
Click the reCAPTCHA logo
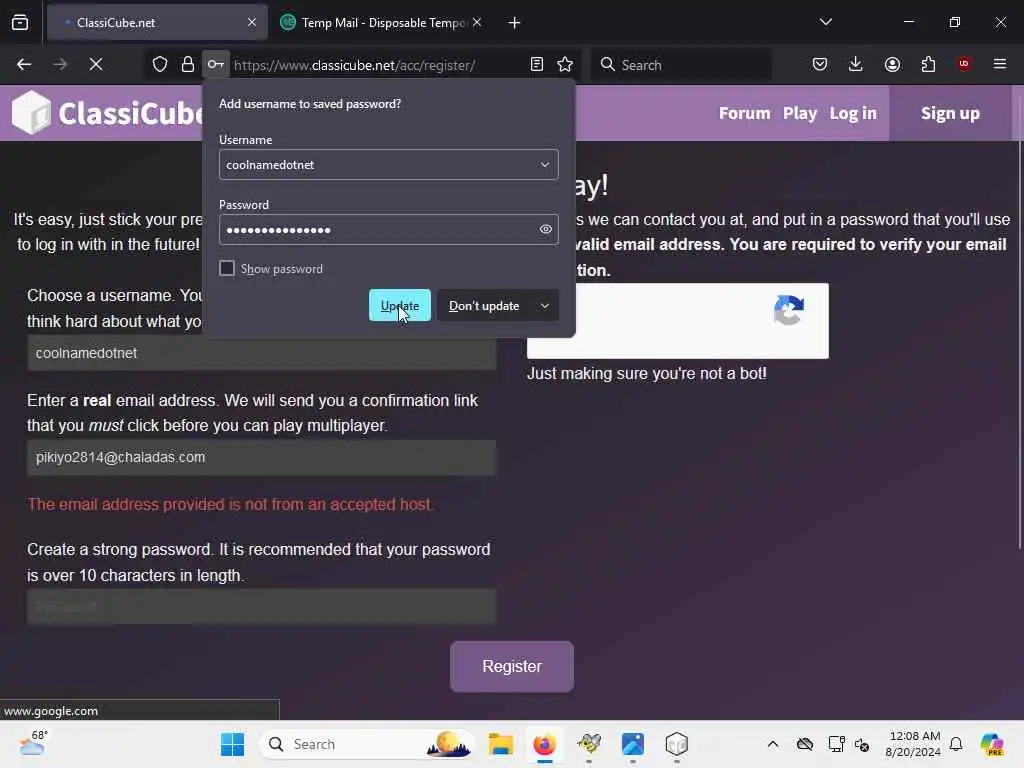point(789,310)
